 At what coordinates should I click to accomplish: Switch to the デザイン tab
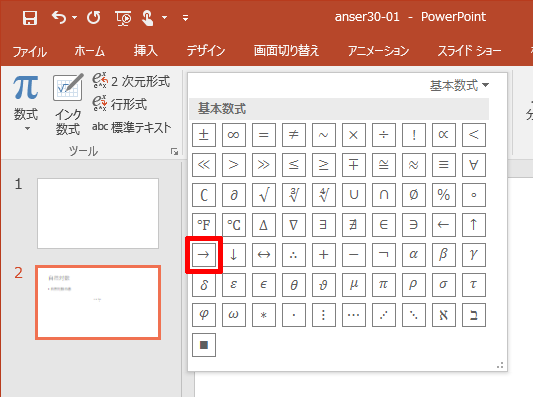point(206,51)
